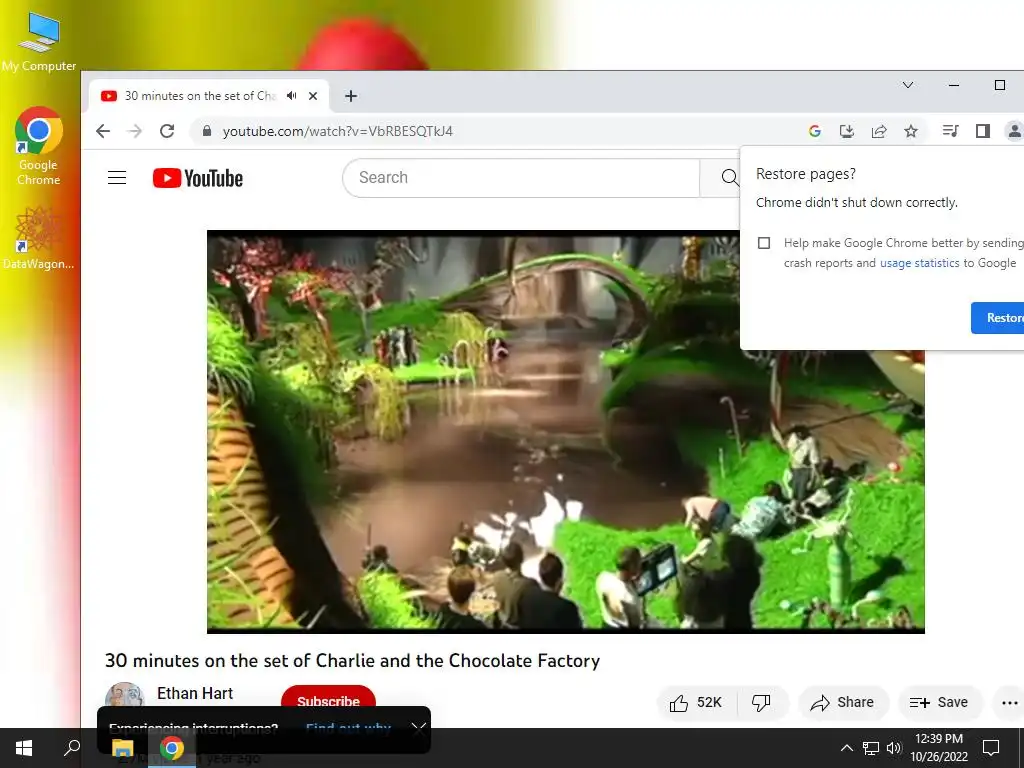The width and height of the screenshot is (1024, 768).
Task: Open Windows notification center
Action: pos(991,748)
